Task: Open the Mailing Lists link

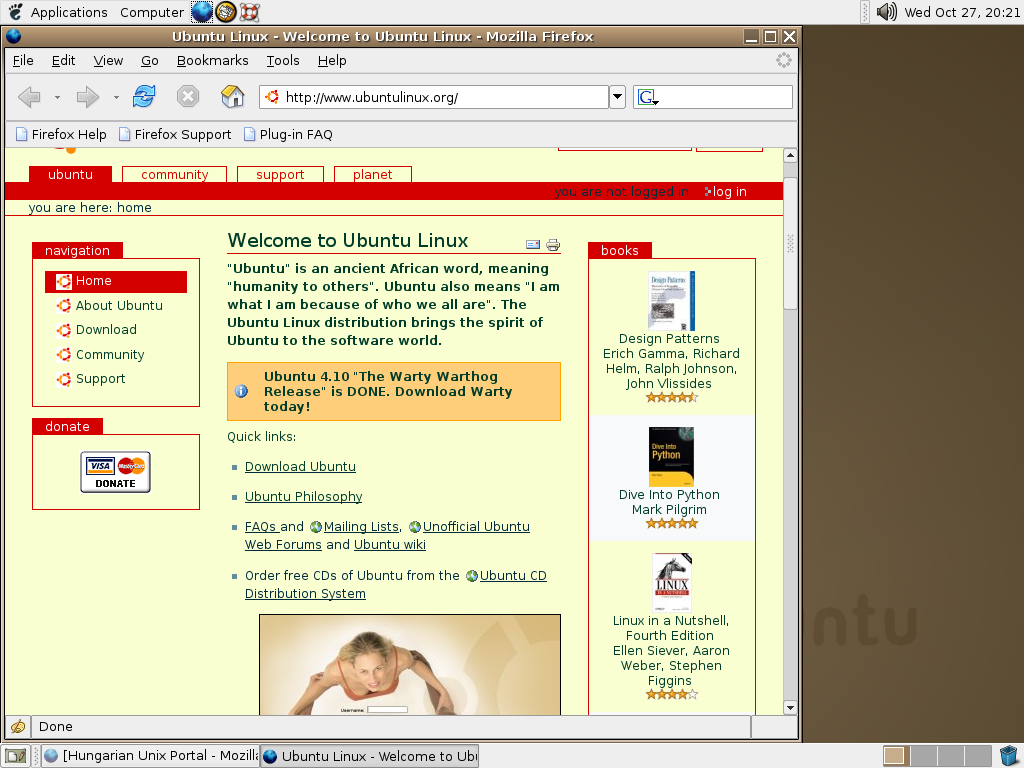Action: [361, 526]
